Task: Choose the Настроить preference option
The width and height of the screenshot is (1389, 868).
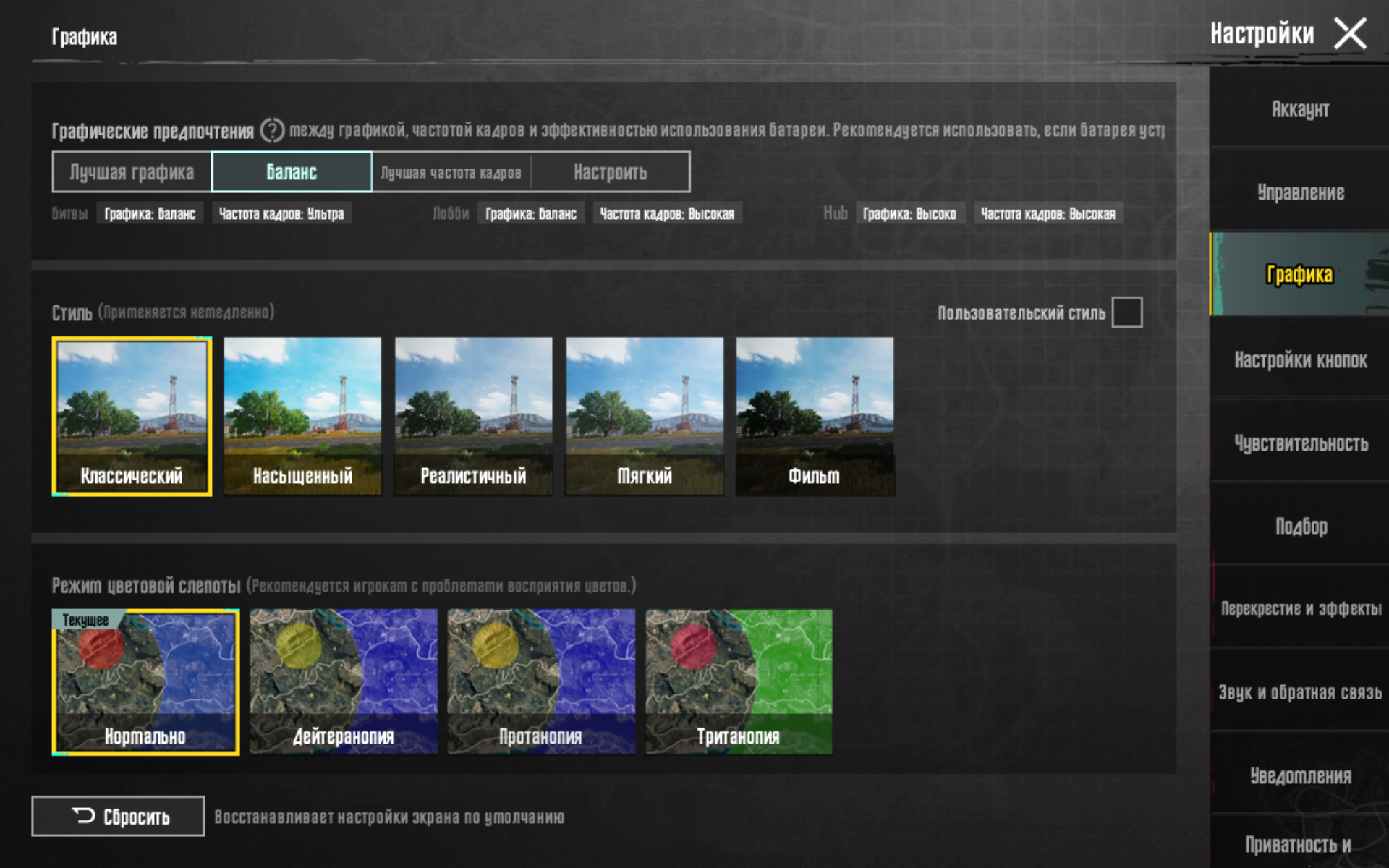Action: point(610,172)
